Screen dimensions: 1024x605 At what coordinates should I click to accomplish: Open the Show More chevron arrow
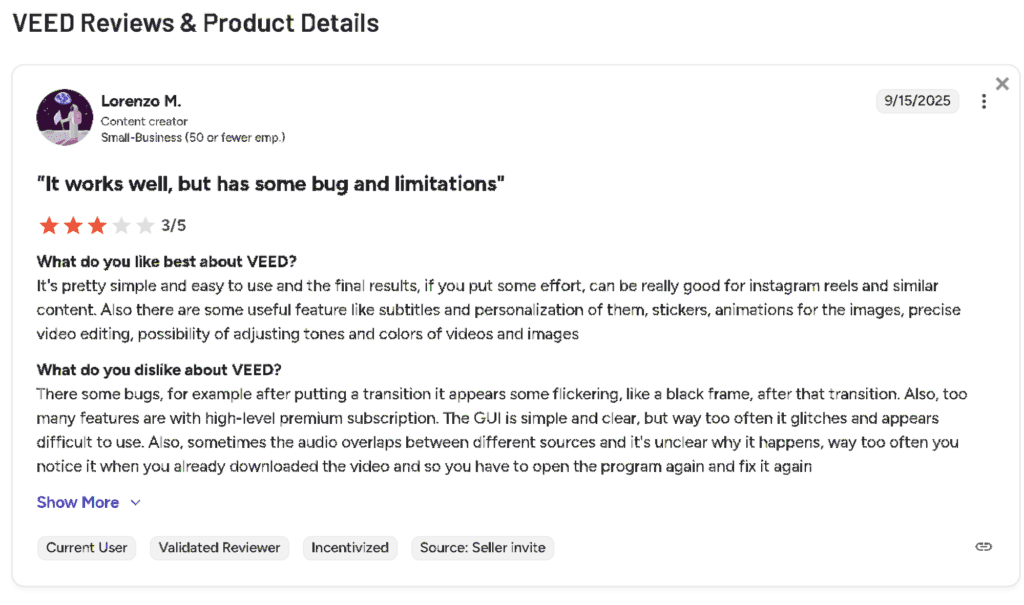[137, 503]
